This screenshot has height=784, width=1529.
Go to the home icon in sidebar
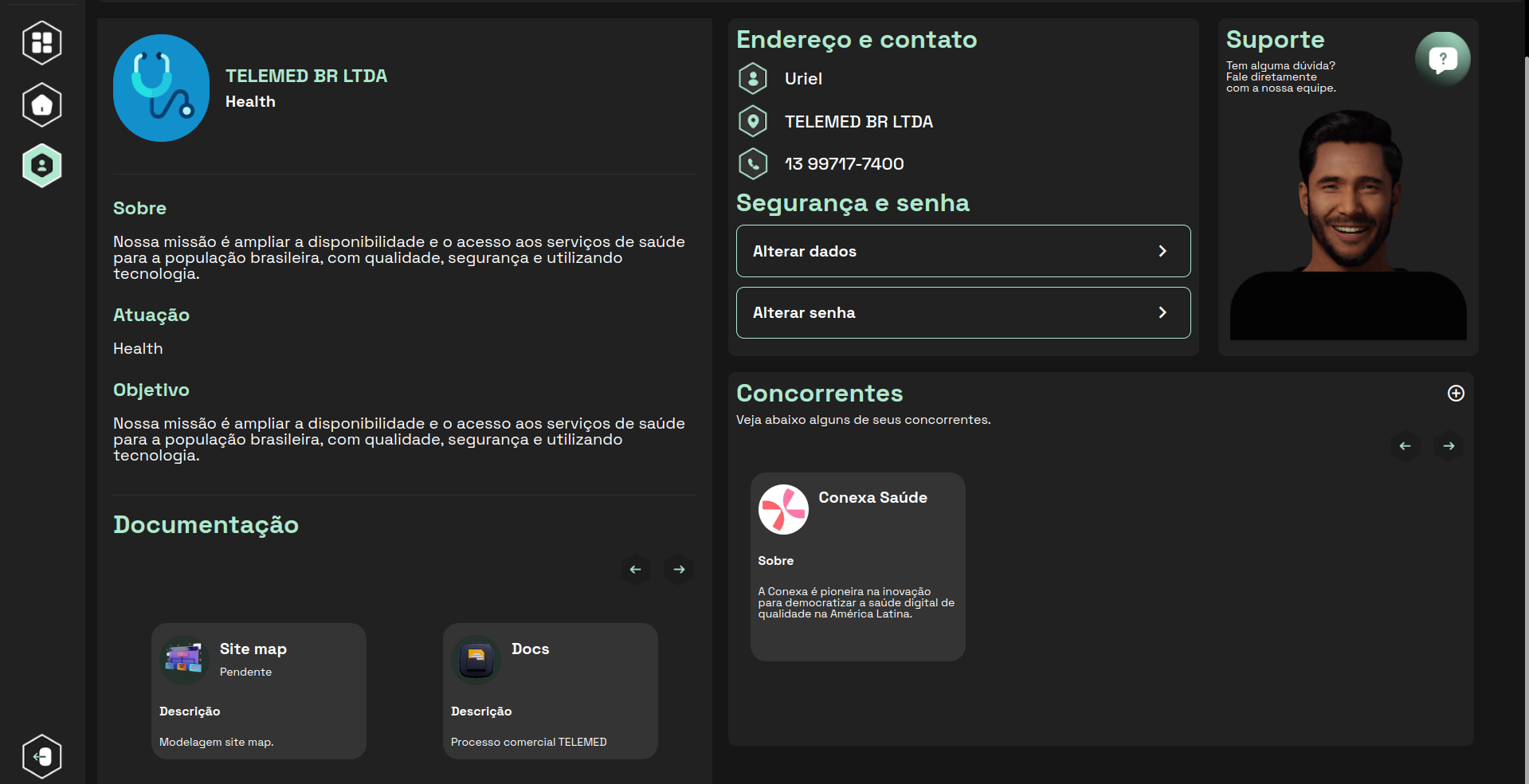pyautogui.click(x=42, y=104)
